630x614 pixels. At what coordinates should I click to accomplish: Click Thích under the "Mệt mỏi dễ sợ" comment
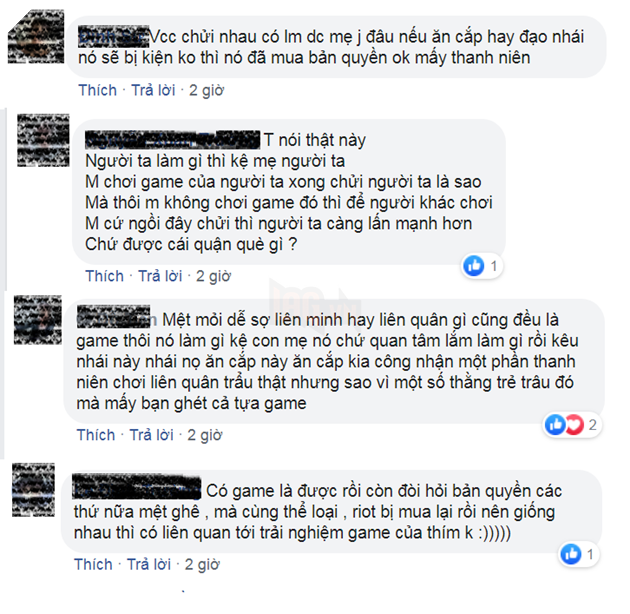pyautogui.click(x=96, y=435)
